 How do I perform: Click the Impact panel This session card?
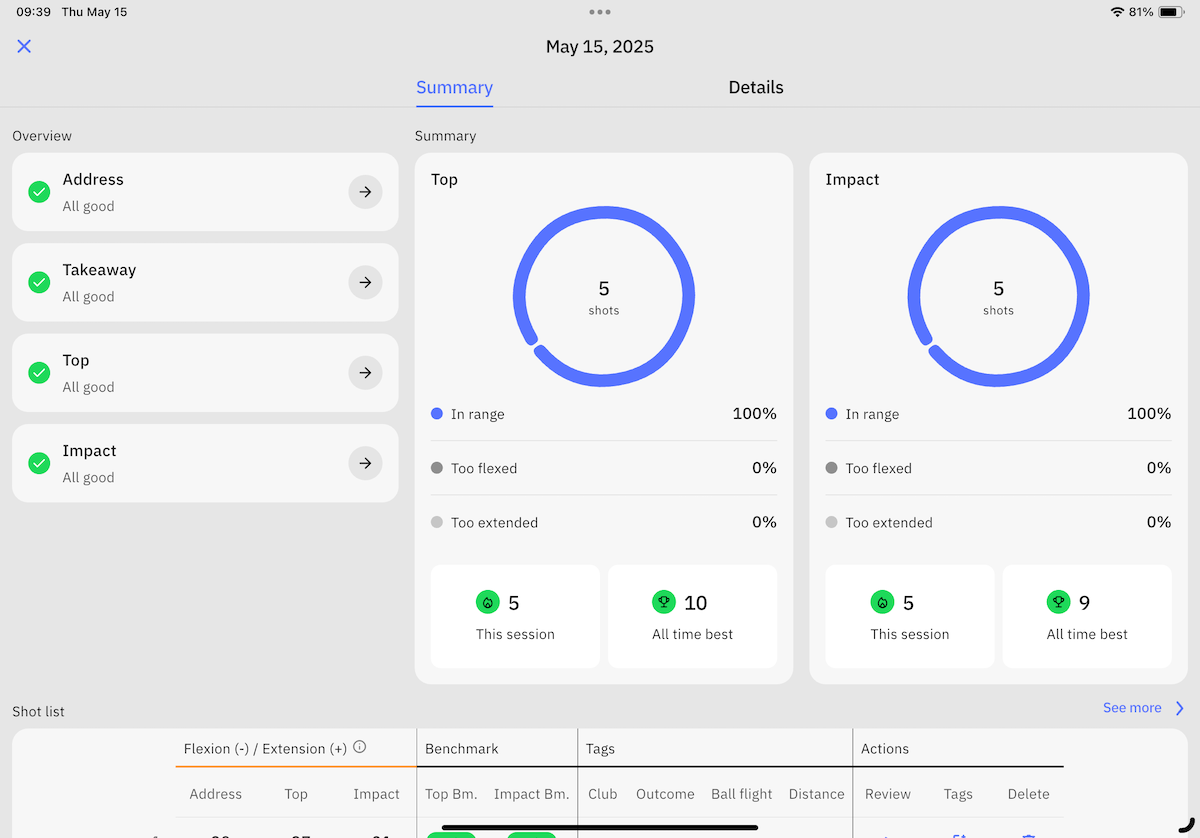click(x=910, y=616)
